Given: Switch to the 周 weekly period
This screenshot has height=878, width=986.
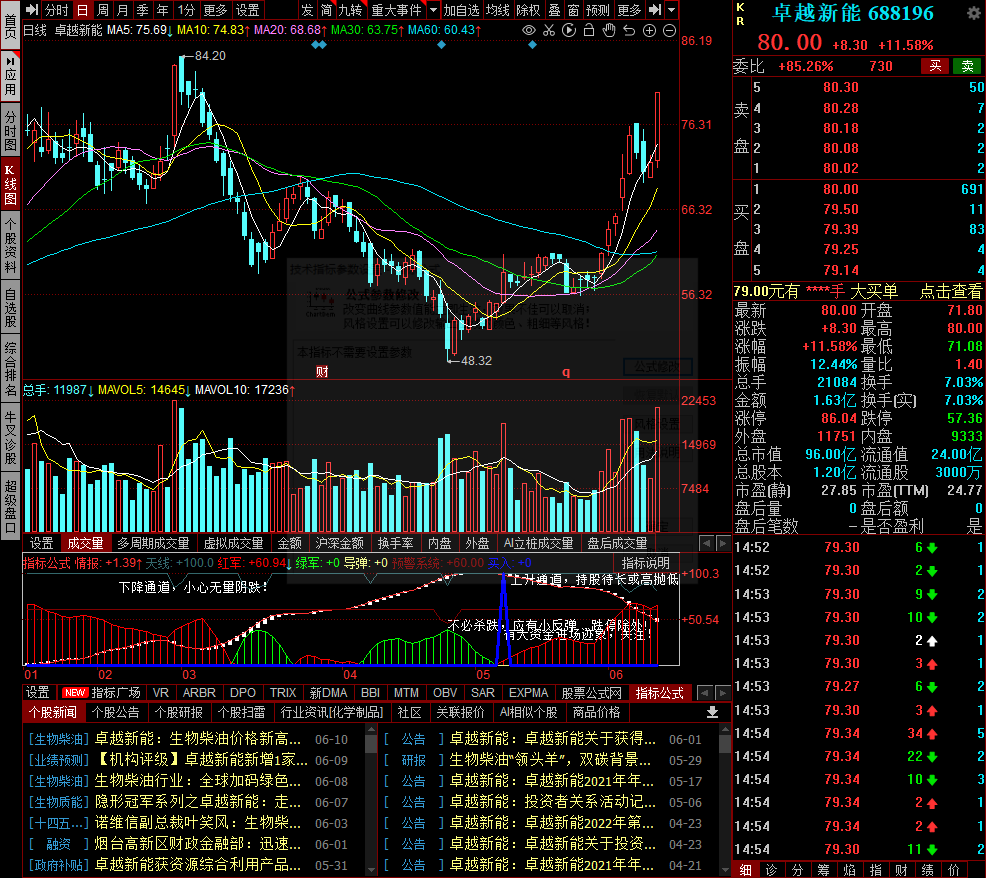Looking at the screenshot, I should pyautogui.click(x=102, y=9).
